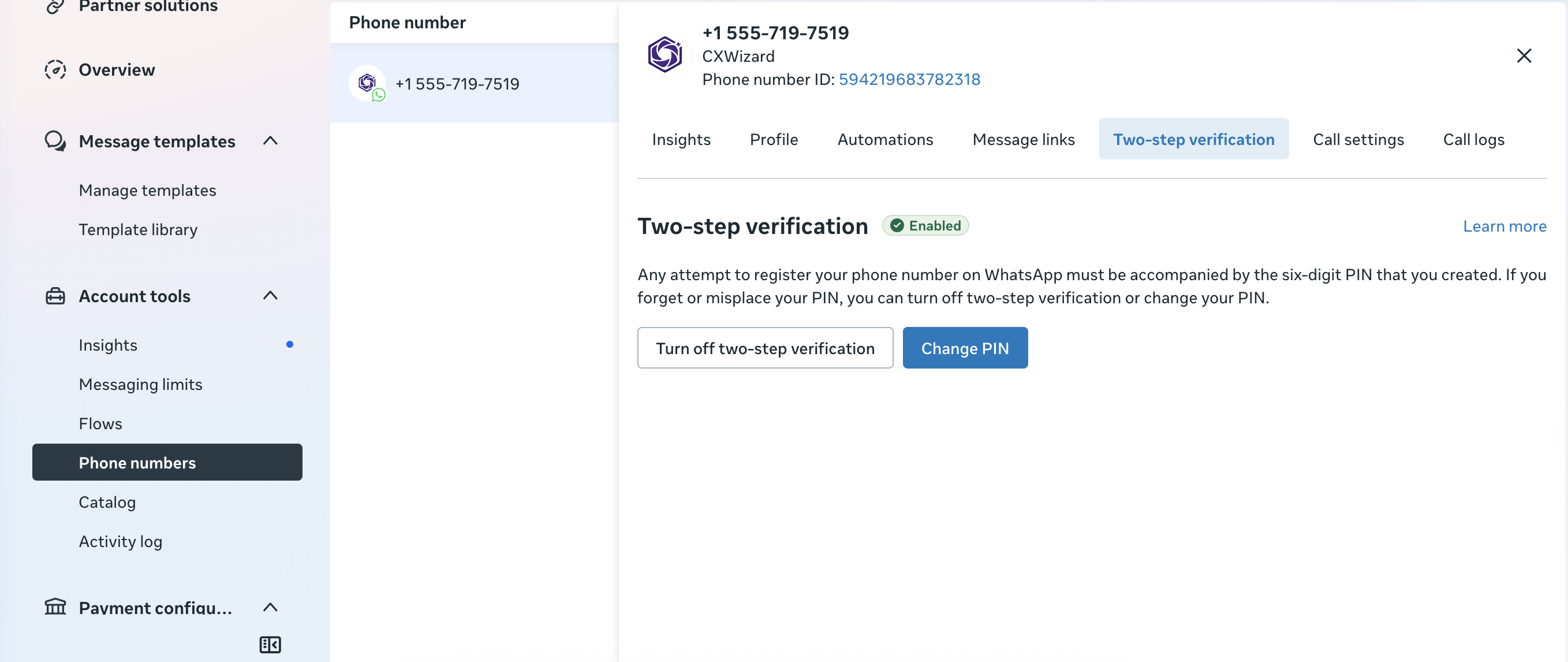Select Phone numbers in the sidebar

[x=167, y=462]
